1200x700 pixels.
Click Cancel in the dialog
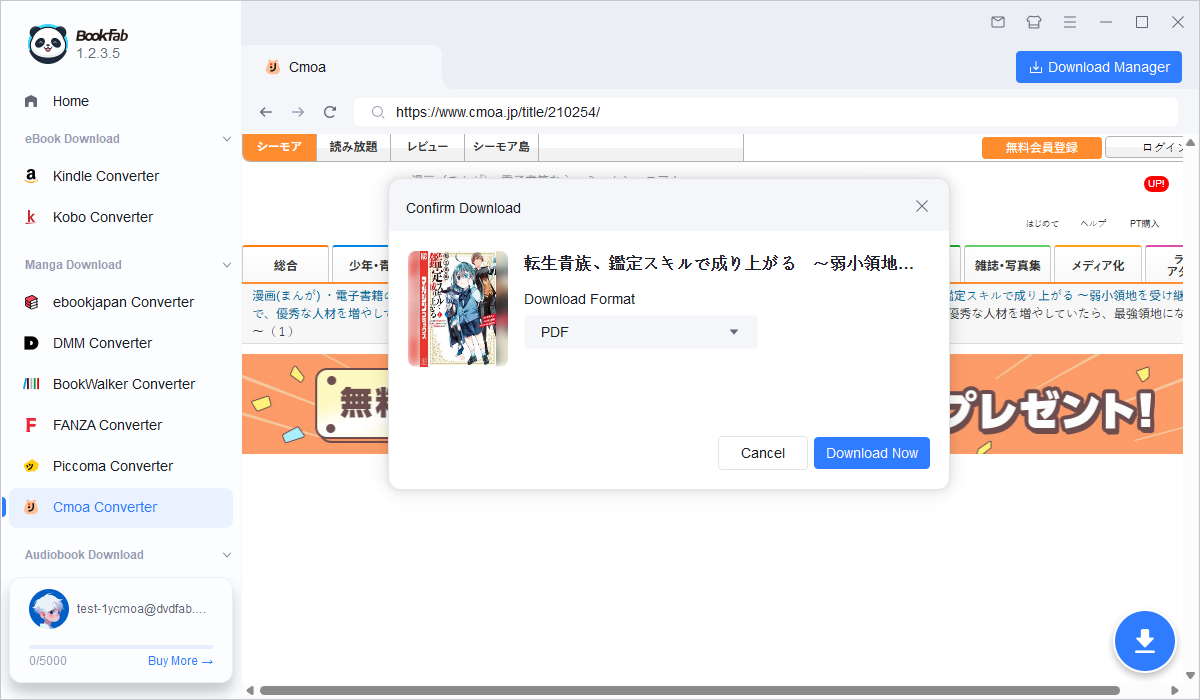pos(763,453)
